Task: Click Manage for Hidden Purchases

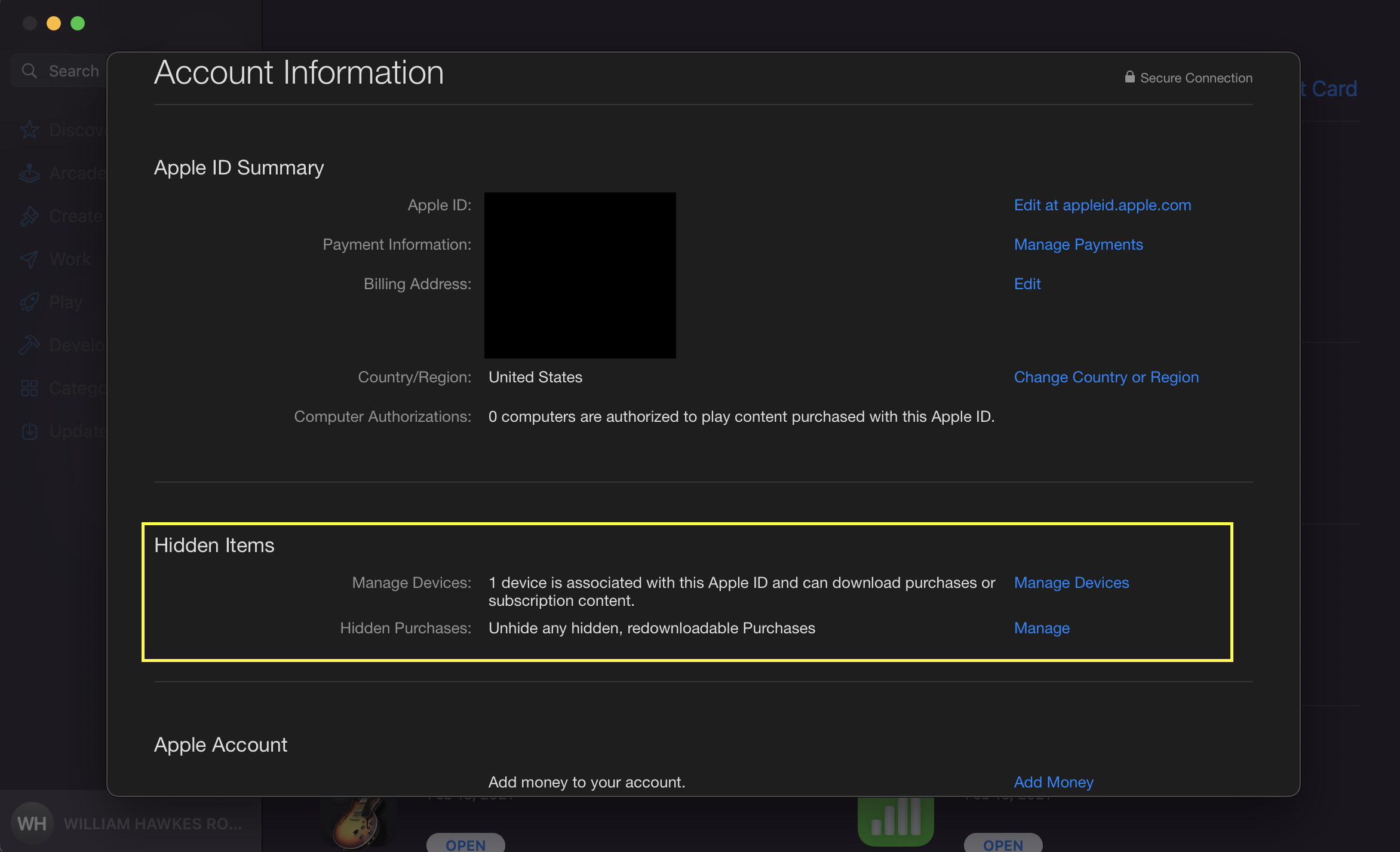Action: pos(1041,628)
